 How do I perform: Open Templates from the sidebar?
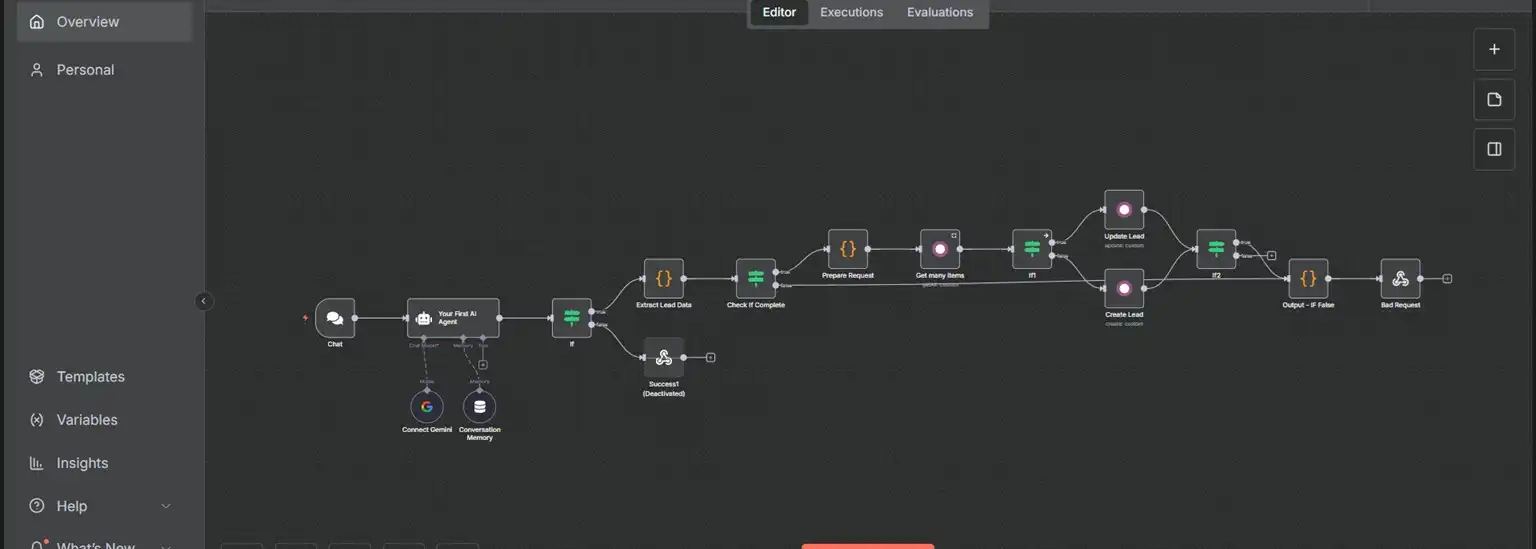click(x=90, y=377)
